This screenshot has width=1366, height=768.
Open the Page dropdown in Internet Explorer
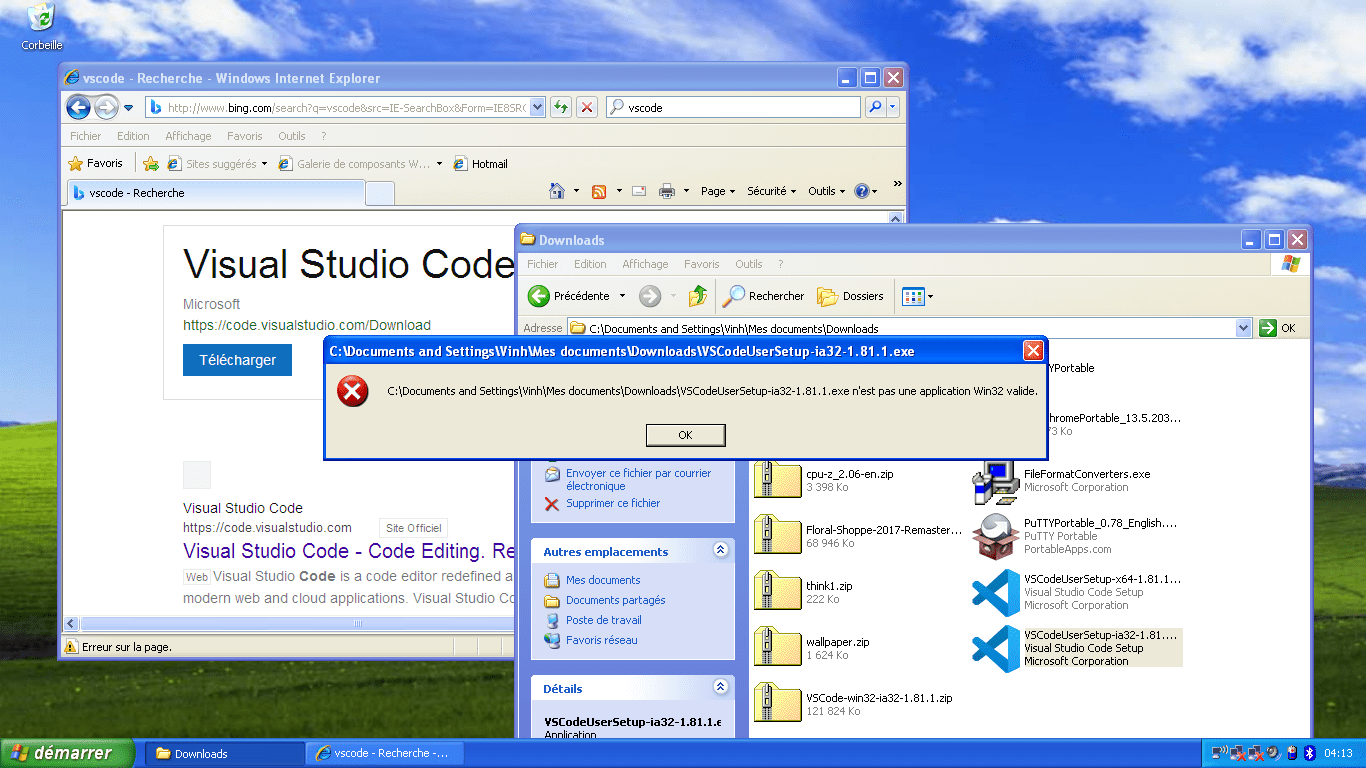[712, 190]
